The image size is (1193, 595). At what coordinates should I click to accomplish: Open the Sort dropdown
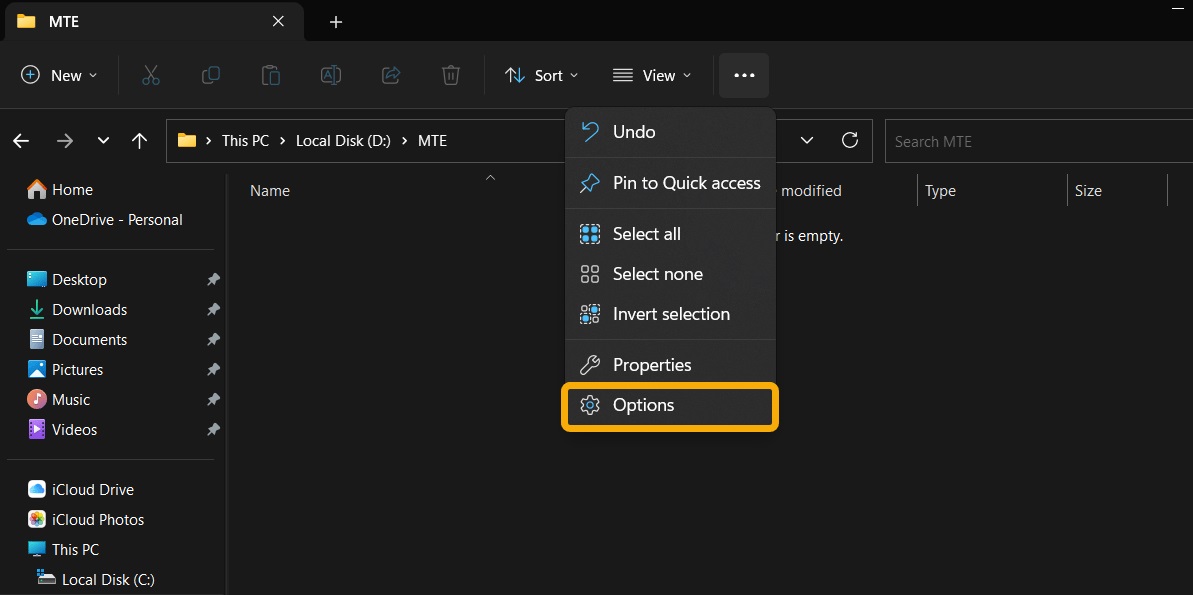(x=541, y=75)
